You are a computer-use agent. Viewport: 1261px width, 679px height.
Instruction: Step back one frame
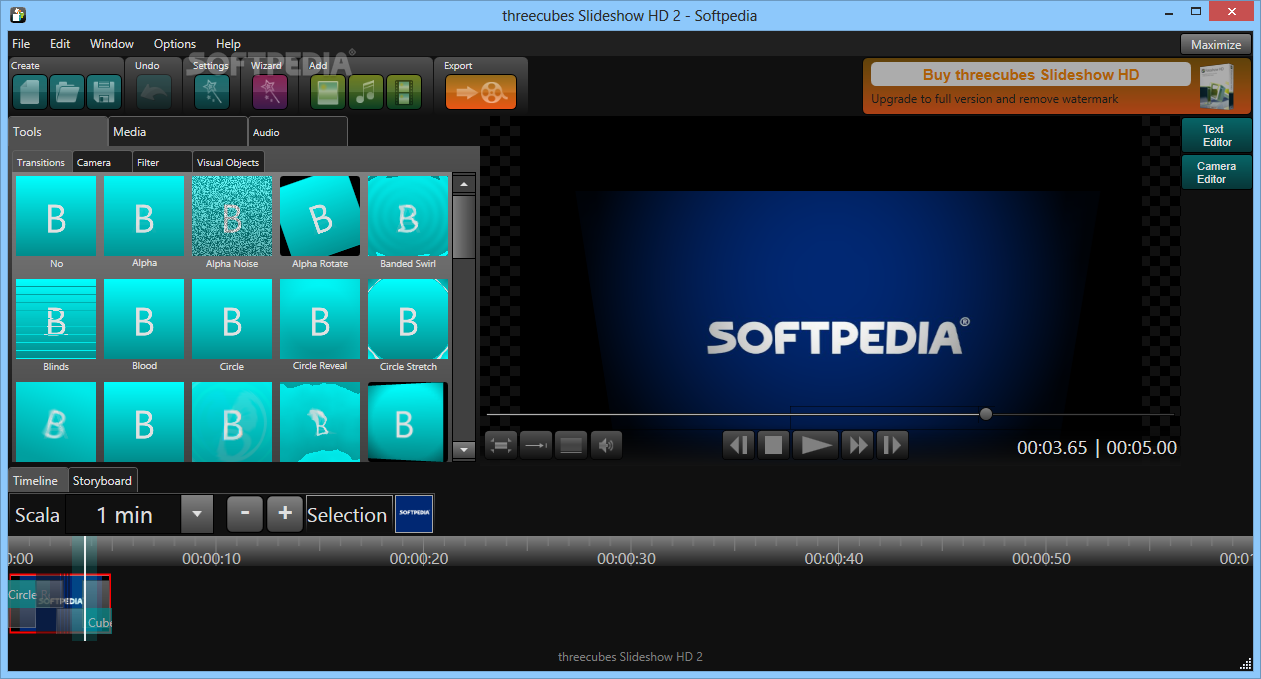pos(738,445)
